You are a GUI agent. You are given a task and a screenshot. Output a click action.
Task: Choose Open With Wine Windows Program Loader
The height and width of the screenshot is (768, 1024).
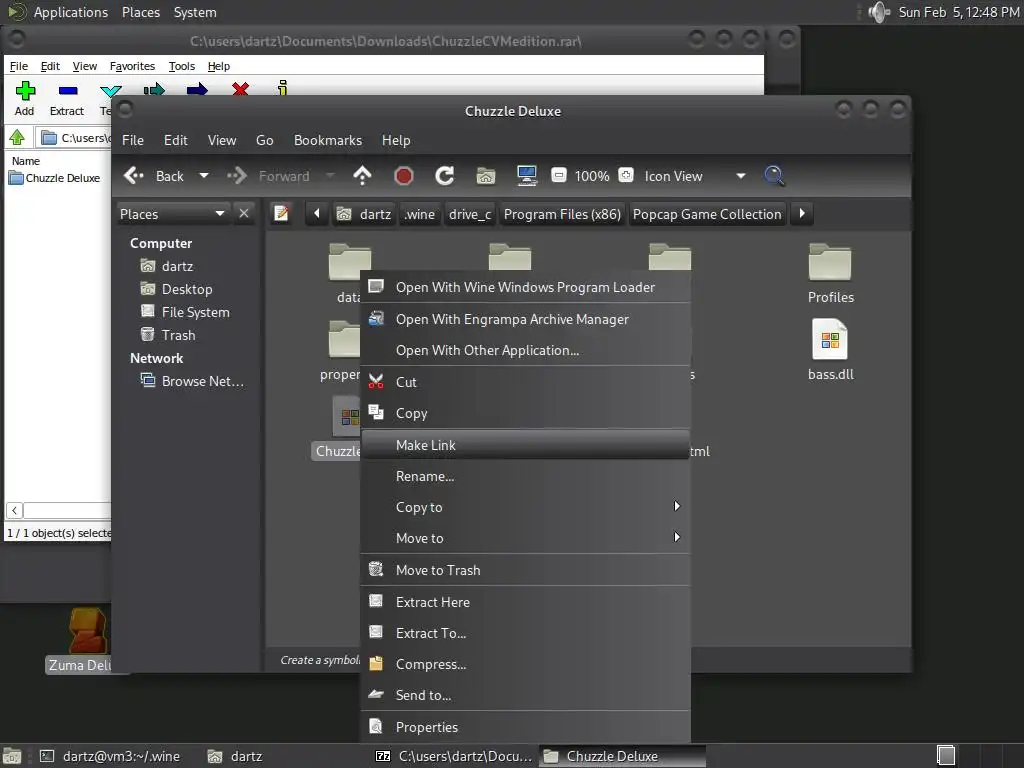point(526,287)
